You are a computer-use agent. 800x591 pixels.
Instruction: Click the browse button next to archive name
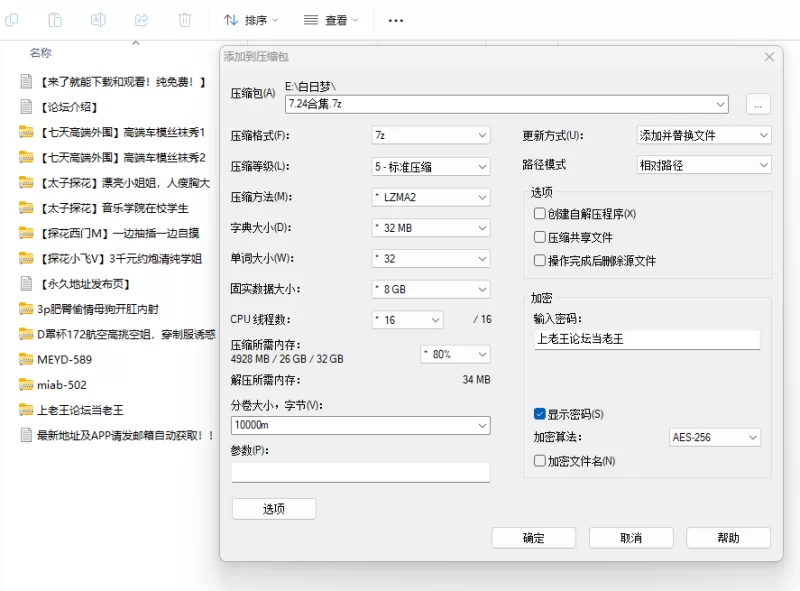[x=758, y=105]
